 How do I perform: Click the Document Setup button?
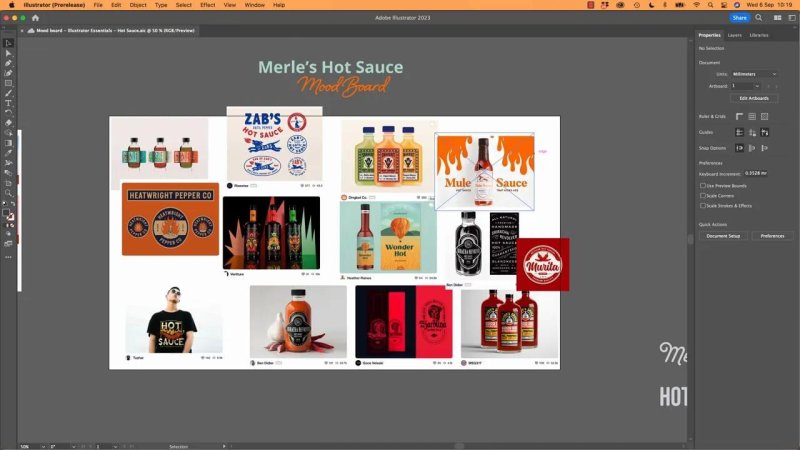pos(723,236)
